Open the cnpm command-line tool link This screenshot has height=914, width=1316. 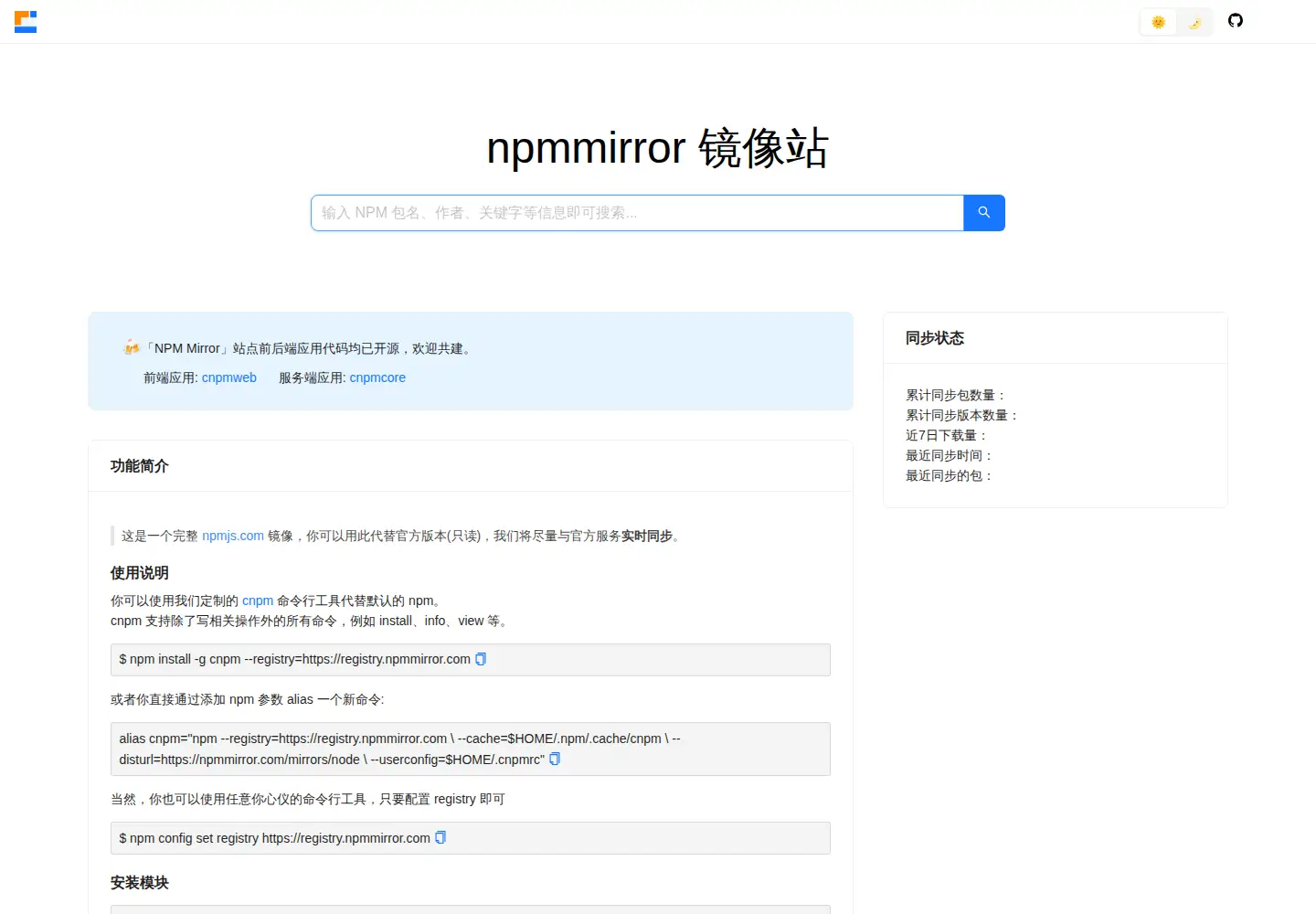coord(258,600)
